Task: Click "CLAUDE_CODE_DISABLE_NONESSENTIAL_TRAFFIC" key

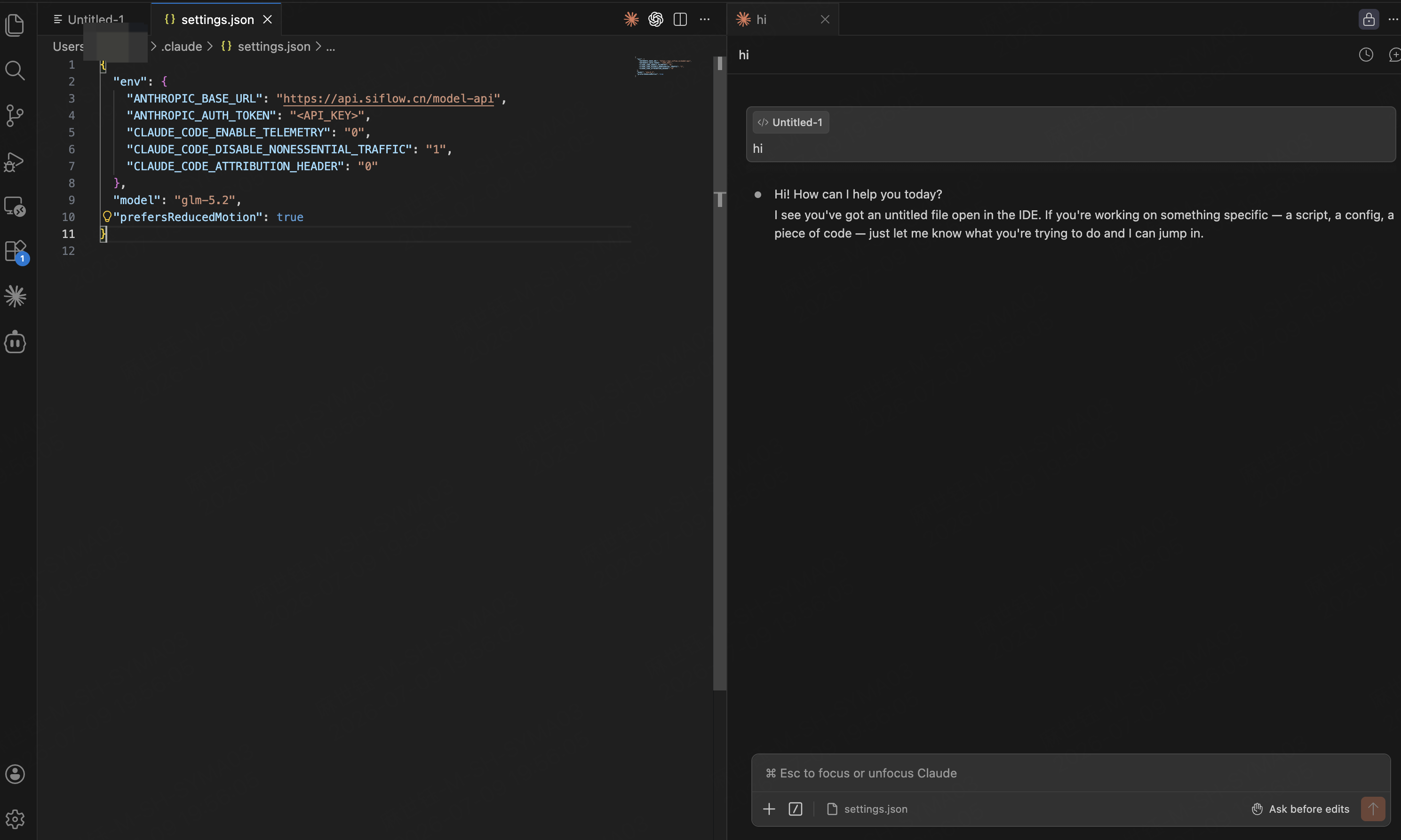Action: [x=269, y=149]
